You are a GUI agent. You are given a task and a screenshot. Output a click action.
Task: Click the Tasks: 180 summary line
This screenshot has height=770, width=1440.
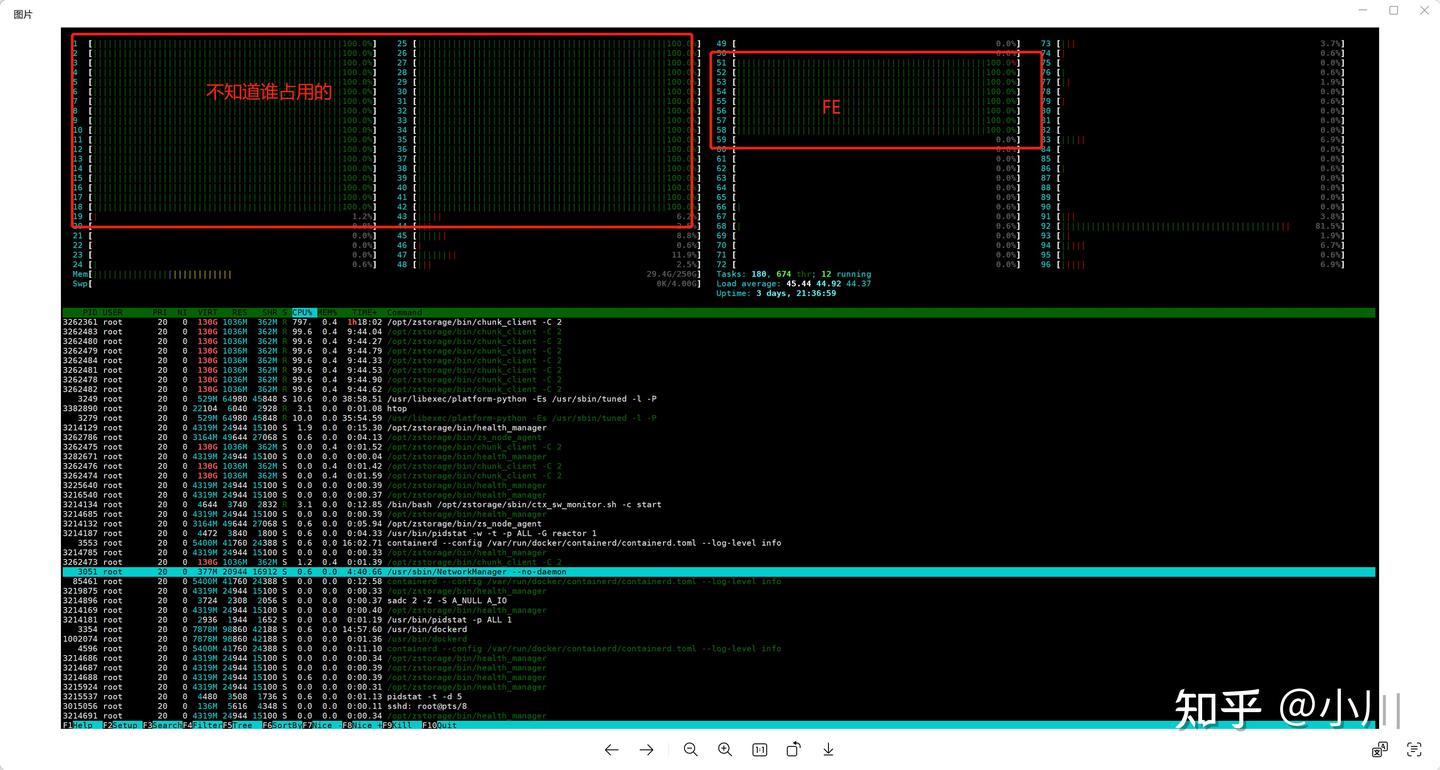(x=794, y=274)
